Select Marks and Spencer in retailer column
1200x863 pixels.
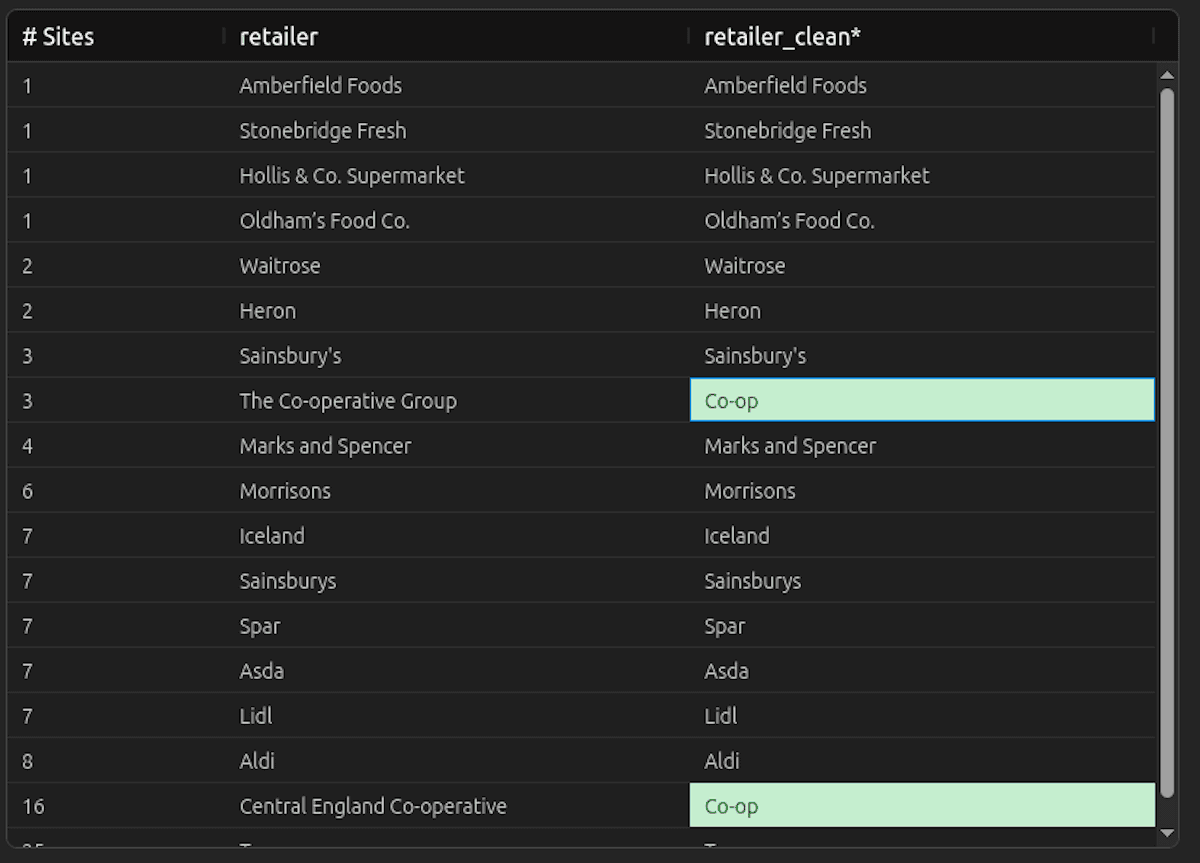[325, 445]
